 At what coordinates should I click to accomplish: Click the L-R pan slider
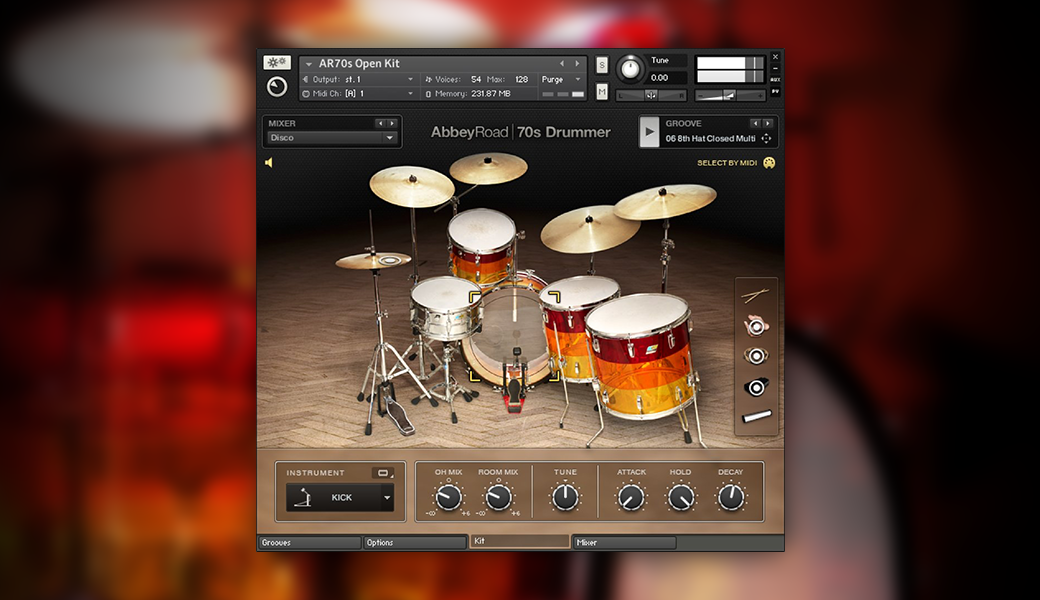coord(651,95)
